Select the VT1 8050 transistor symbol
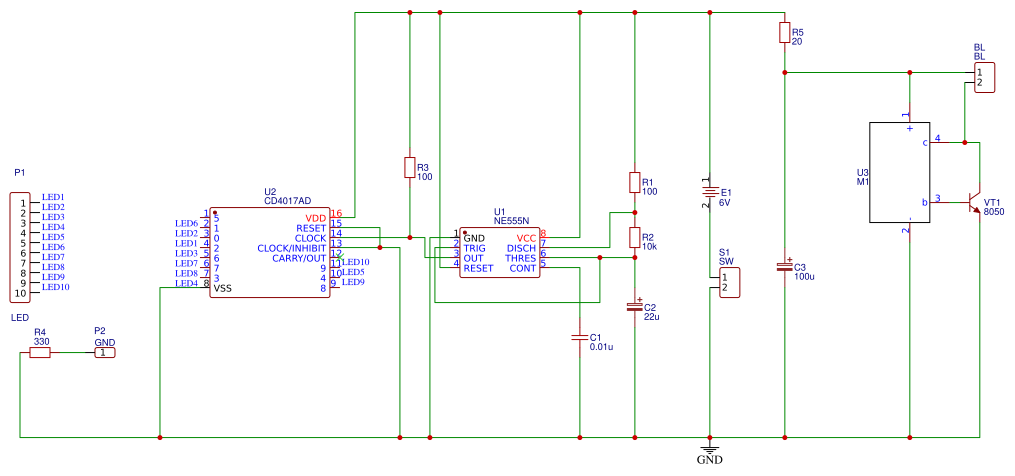This screenshot has height=476, width=1015. pos(974,203)
